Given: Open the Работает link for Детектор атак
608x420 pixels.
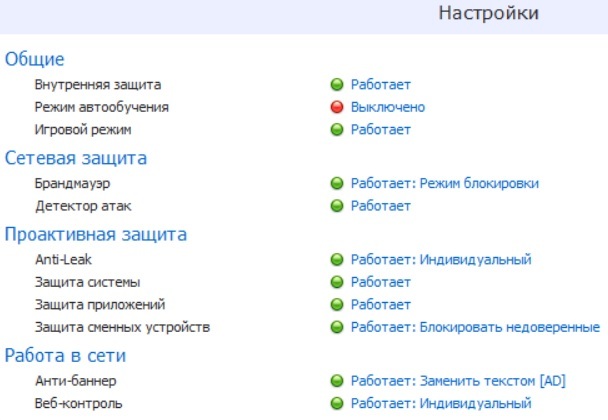Looking at the screenshot, I should 381,206.
